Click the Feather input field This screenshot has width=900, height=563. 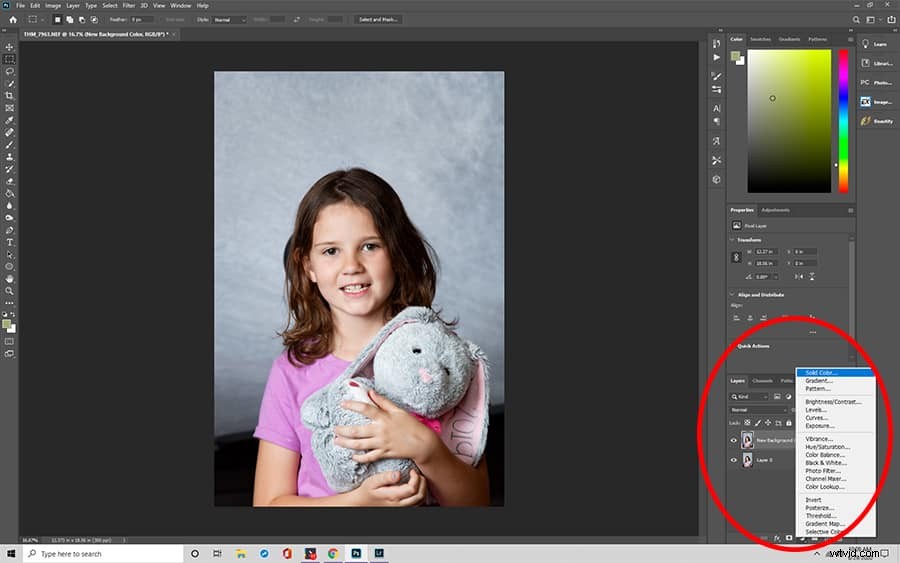142,20
